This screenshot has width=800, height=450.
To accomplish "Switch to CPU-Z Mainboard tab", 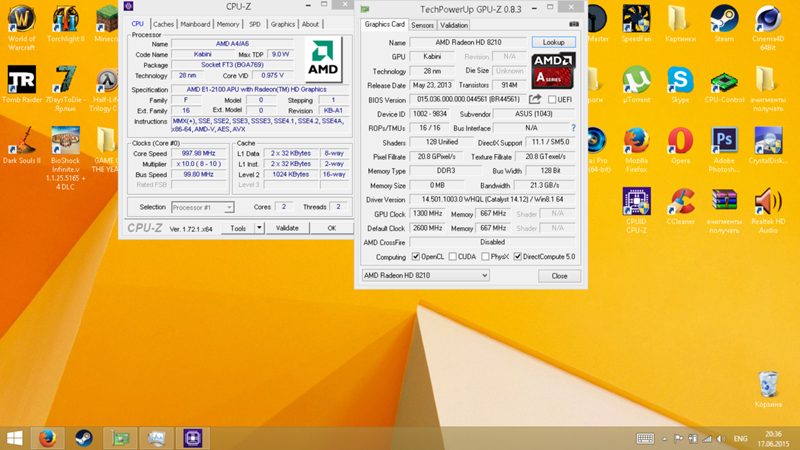I will pyautogui.click(x=195, y=24).
